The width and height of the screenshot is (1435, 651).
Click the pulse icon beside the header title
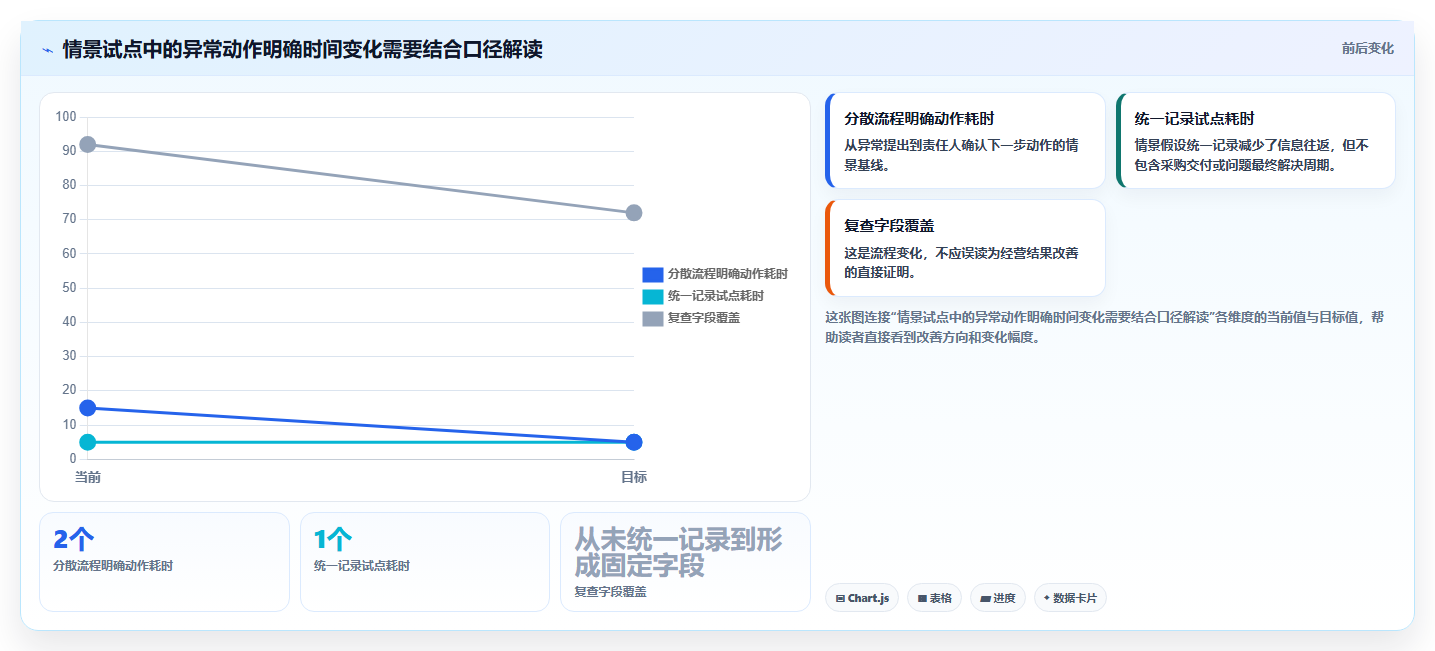click(47, 50)
